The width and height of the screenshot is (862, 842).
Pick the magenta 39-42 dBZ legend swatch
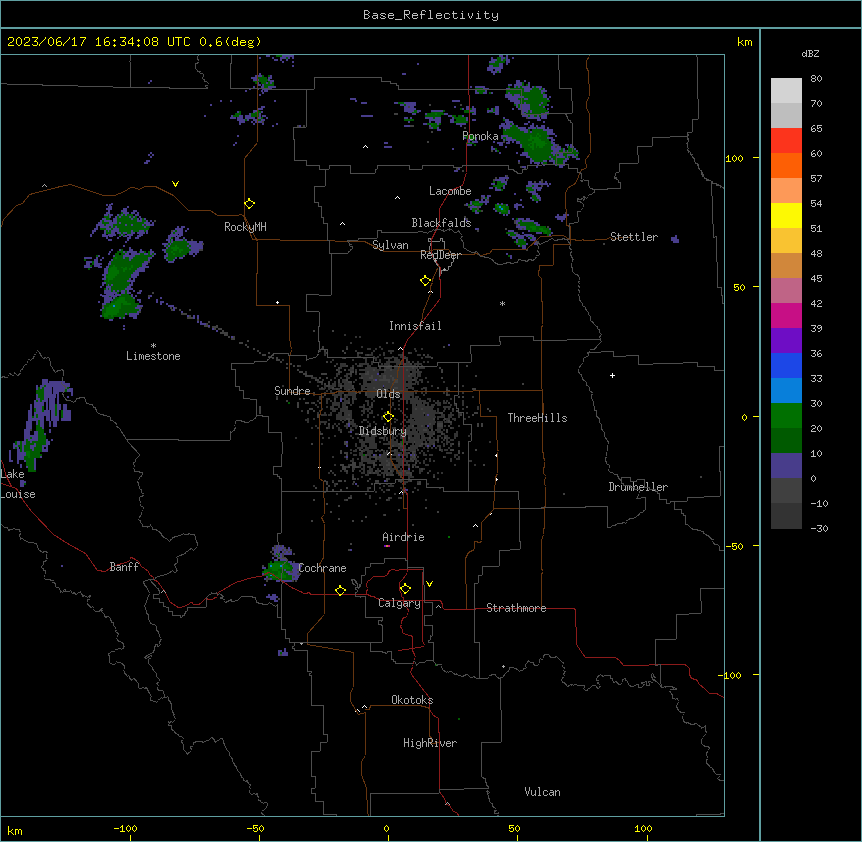786,315
